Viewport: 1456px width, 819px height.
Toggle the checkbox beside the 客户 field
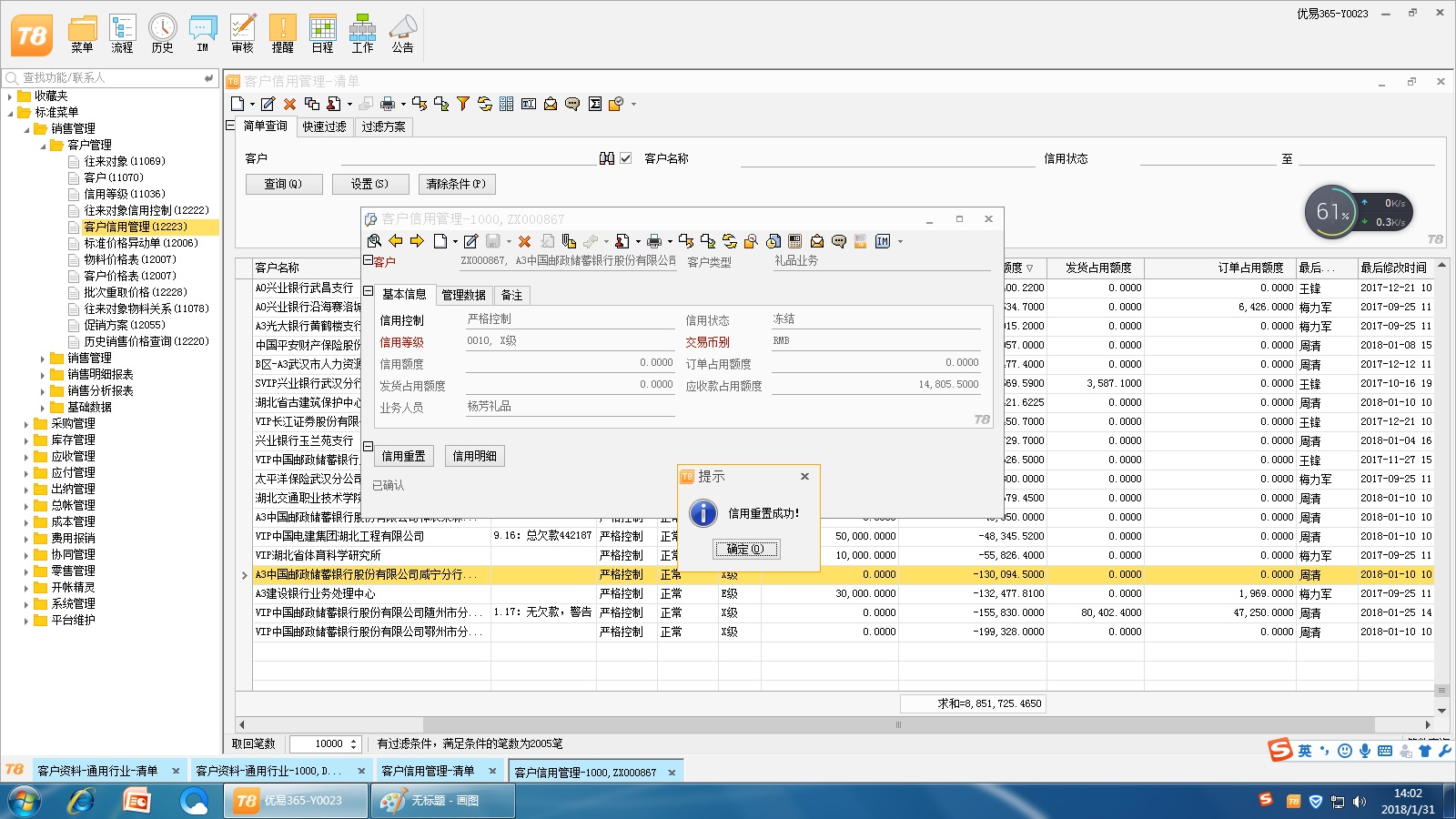[626, 158]
